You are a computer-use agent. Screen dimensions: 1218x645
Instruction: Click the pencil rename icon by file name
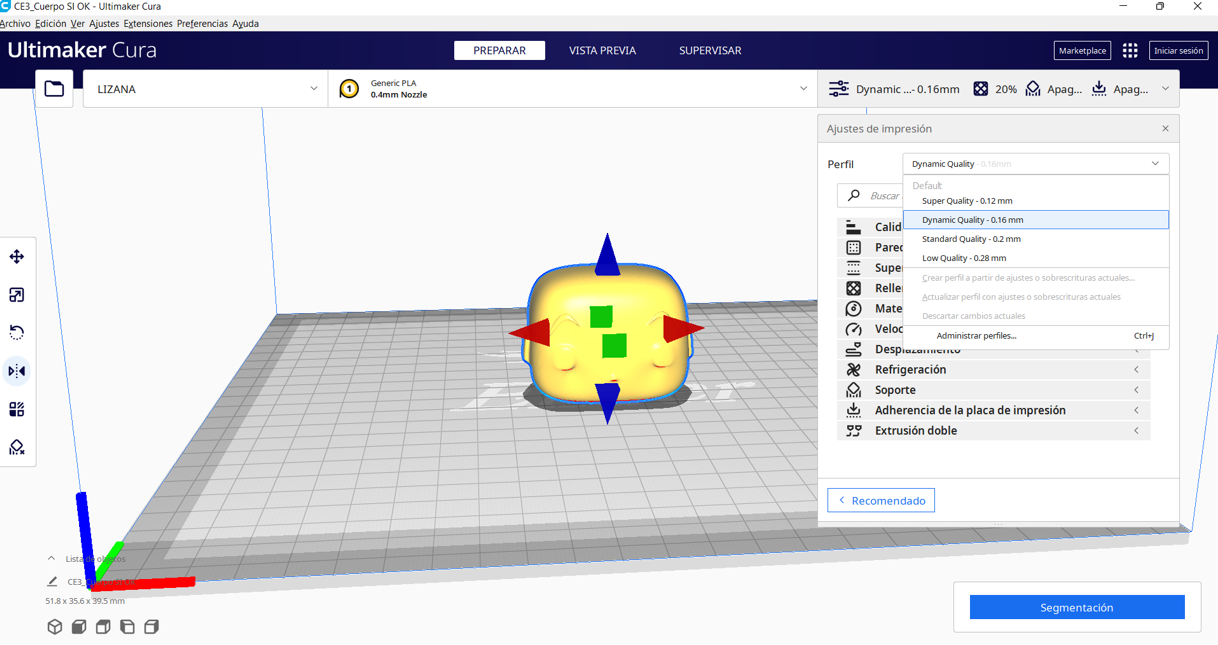(52, 581)
